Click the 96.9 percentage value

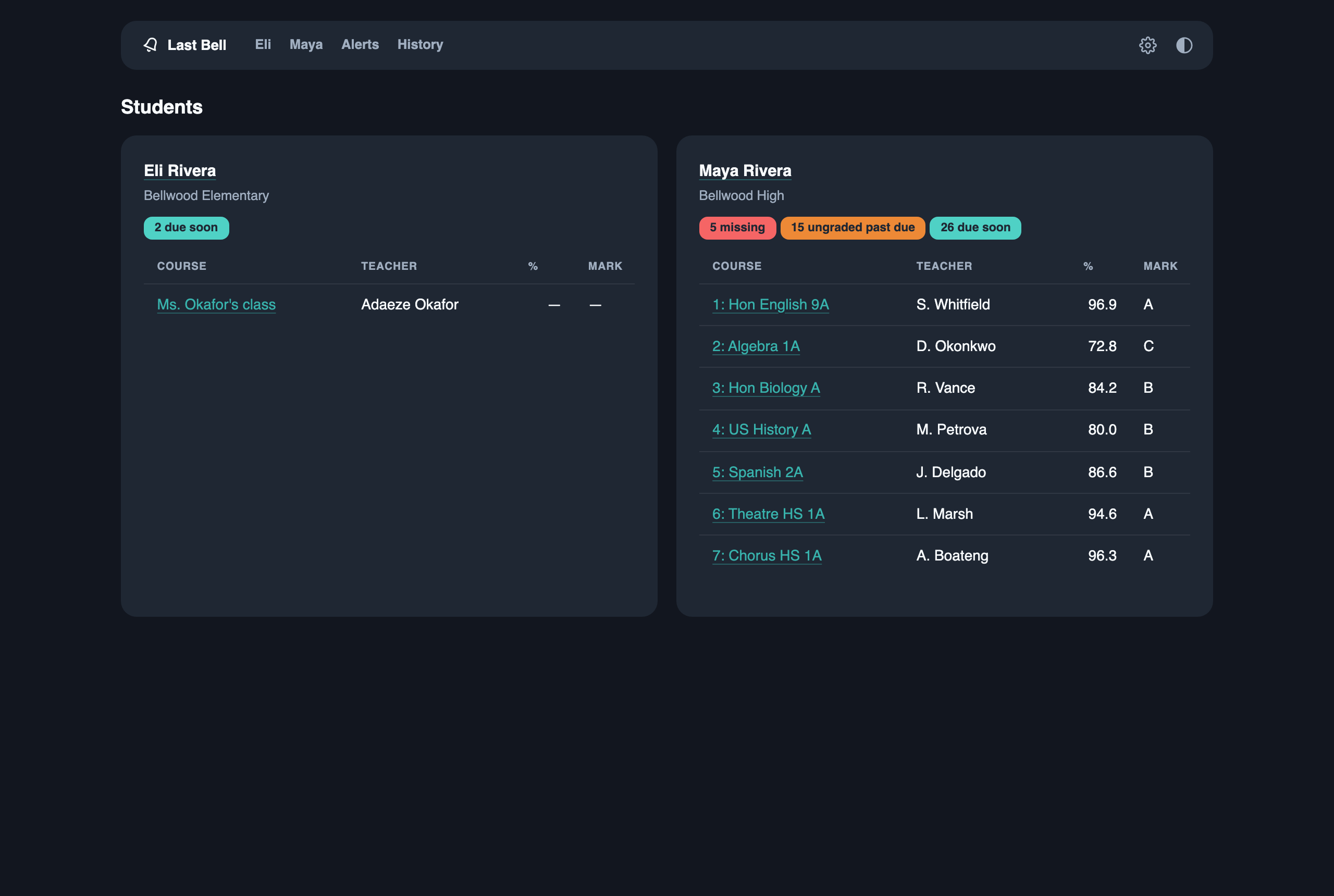click(x=1102, y=305)
